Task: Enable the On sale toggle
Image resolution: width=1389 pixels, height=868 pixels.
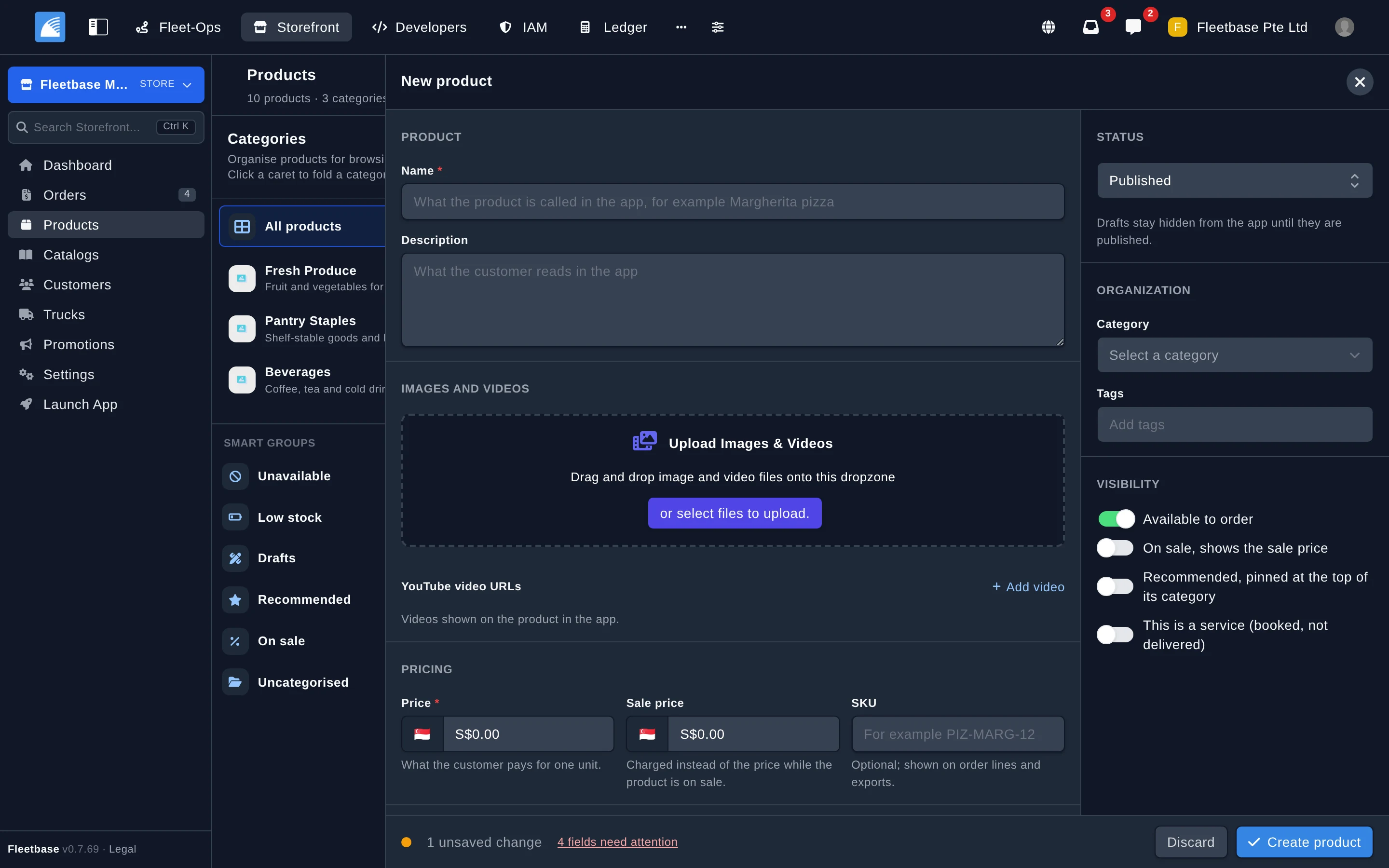Action: (x=1116, y=548)
